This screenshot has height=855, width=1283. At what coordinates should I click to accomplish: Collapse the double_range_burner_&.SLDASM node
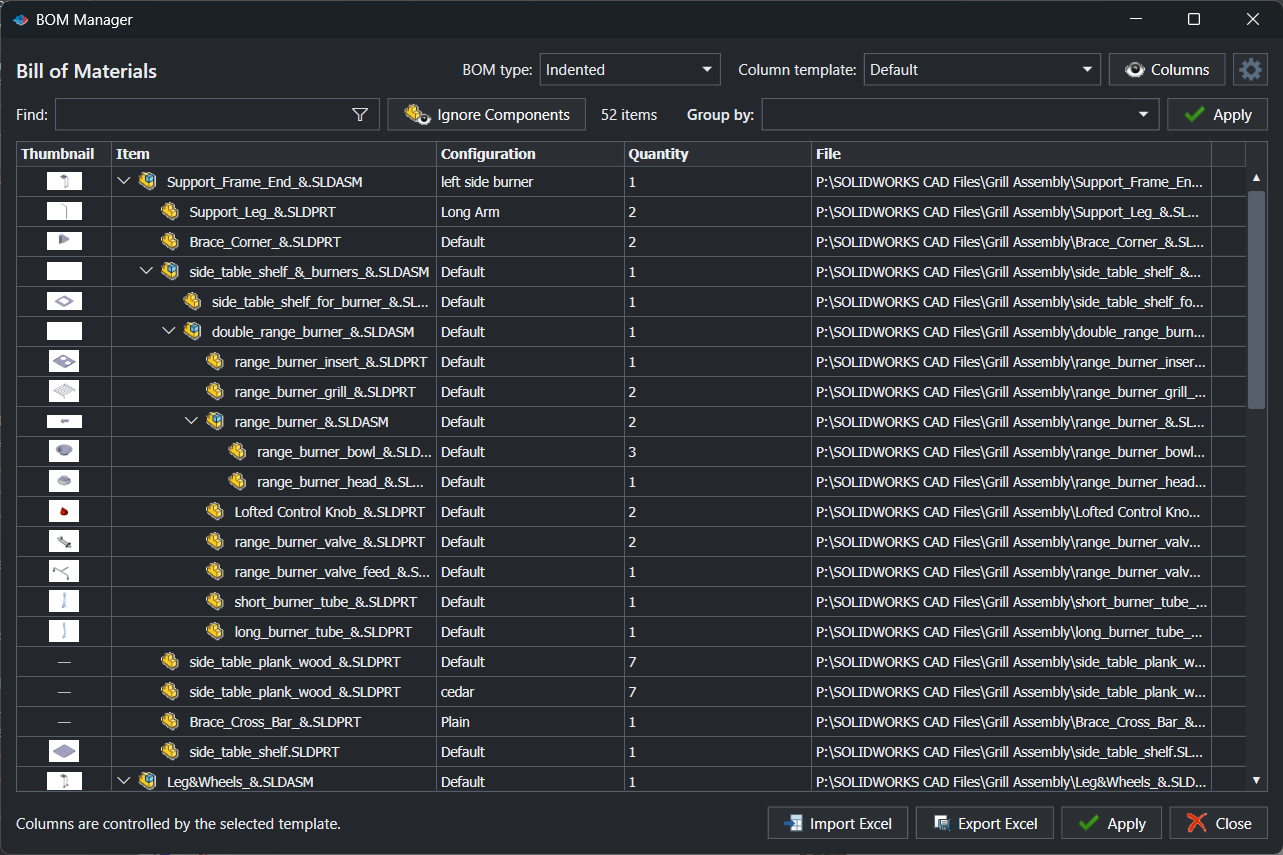pyautogui.click(x=169, y=332)
